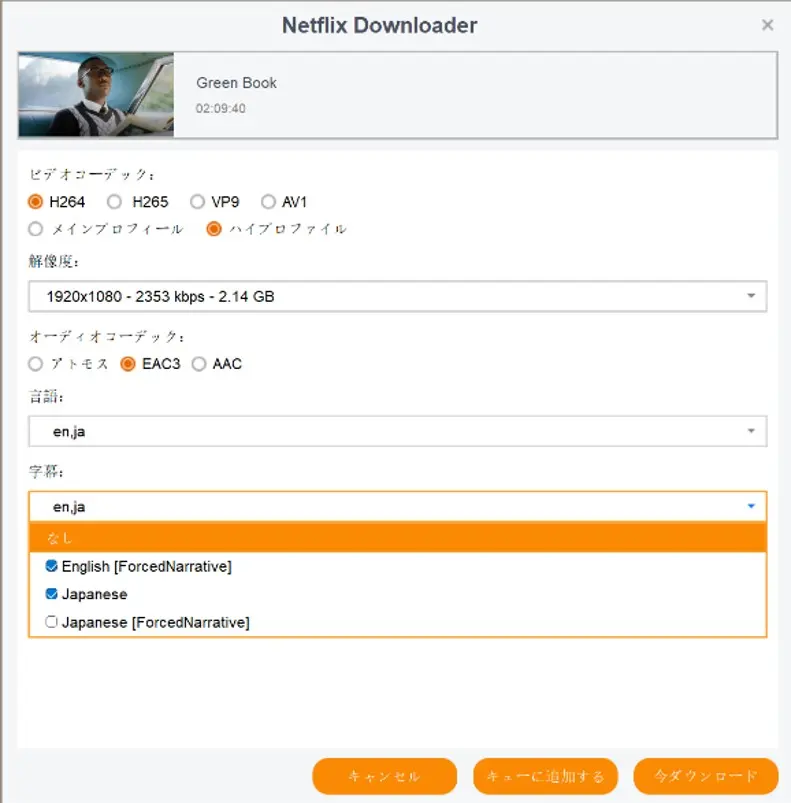Click the resolution dropdown arrow icon
791x803 pixels.
pos(751,296)
